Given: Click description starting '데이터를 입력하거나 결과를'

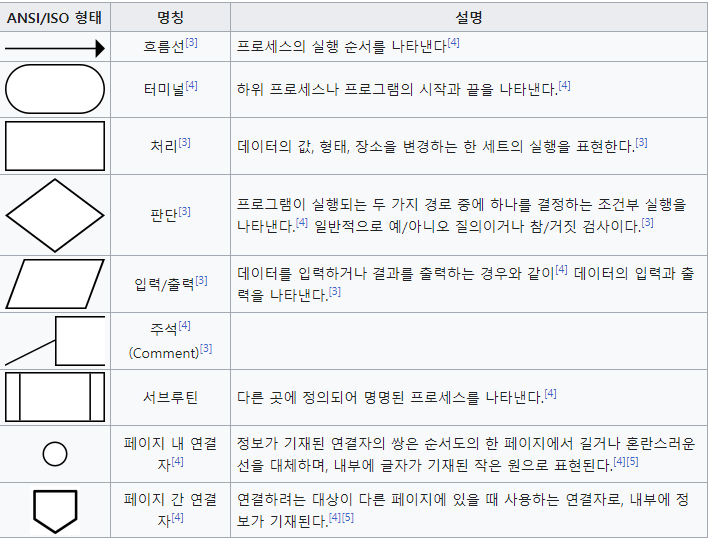Looking at the screenshot, I should (x=465, y=284).
